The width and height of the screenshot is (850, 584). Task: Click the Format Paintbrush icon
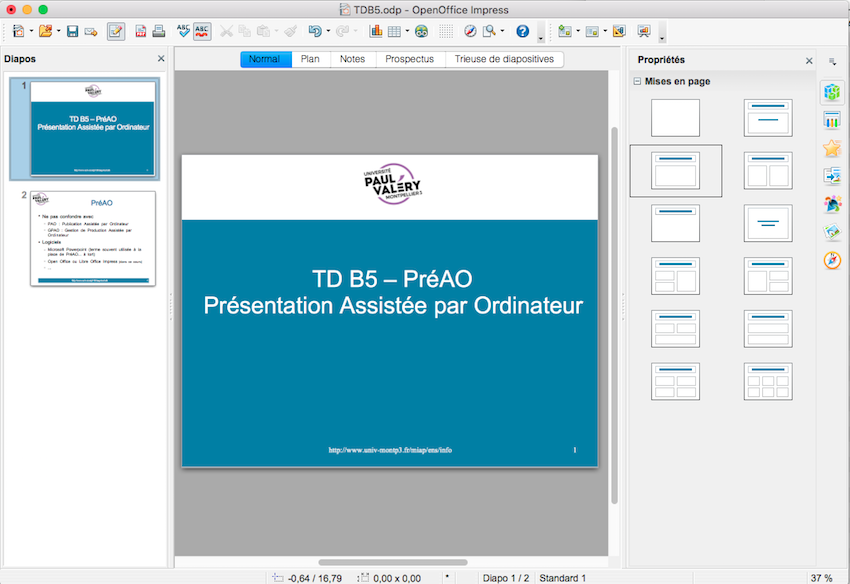(291, 31)
